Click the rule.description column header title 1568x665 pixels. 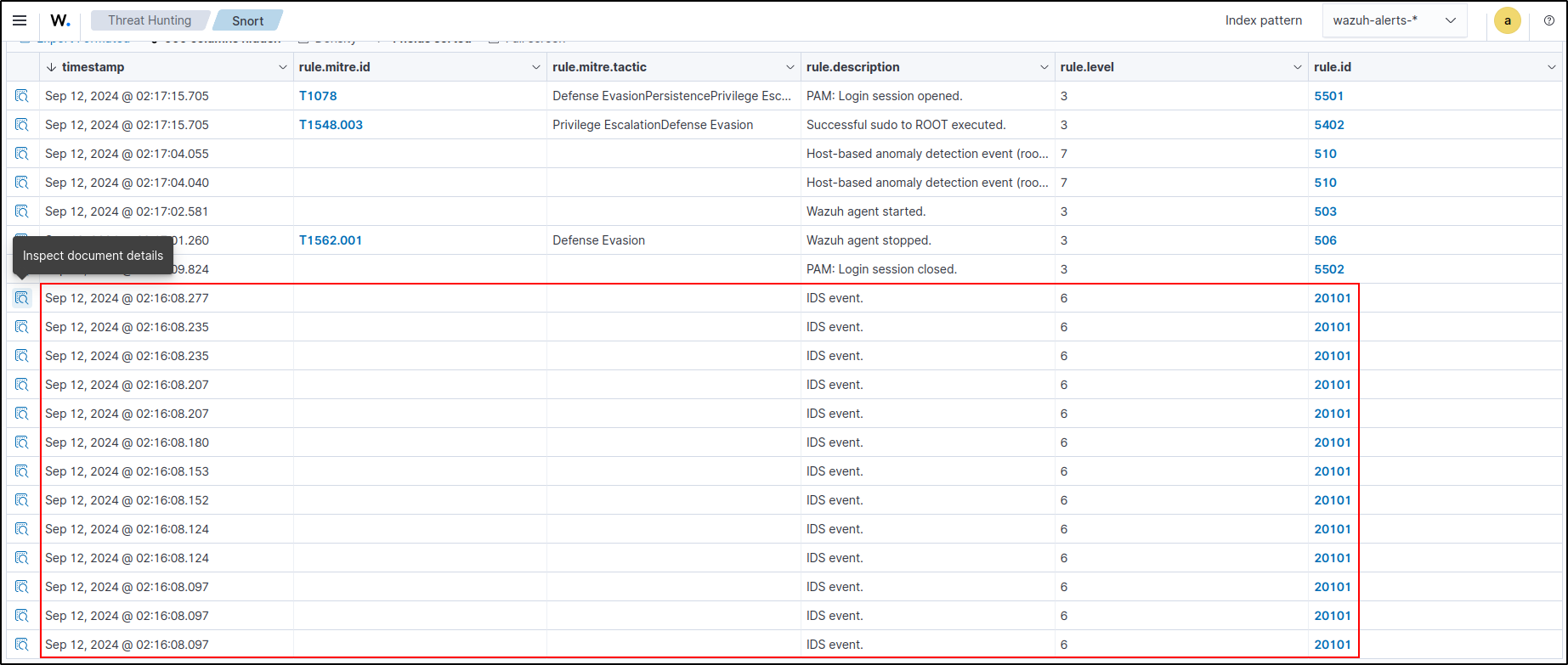click(x=852, y=67)
